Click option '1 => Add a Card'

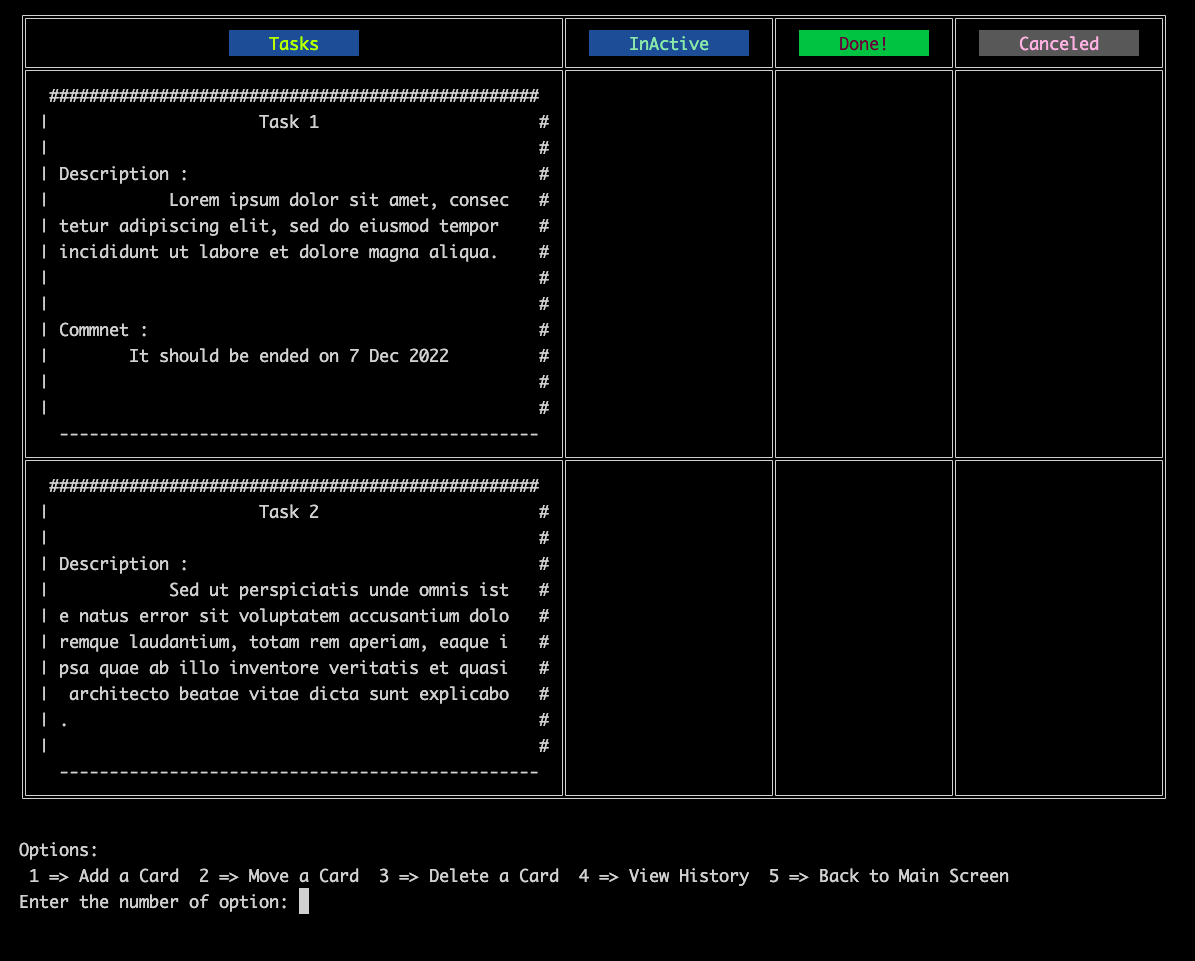(x=104, y=876)
